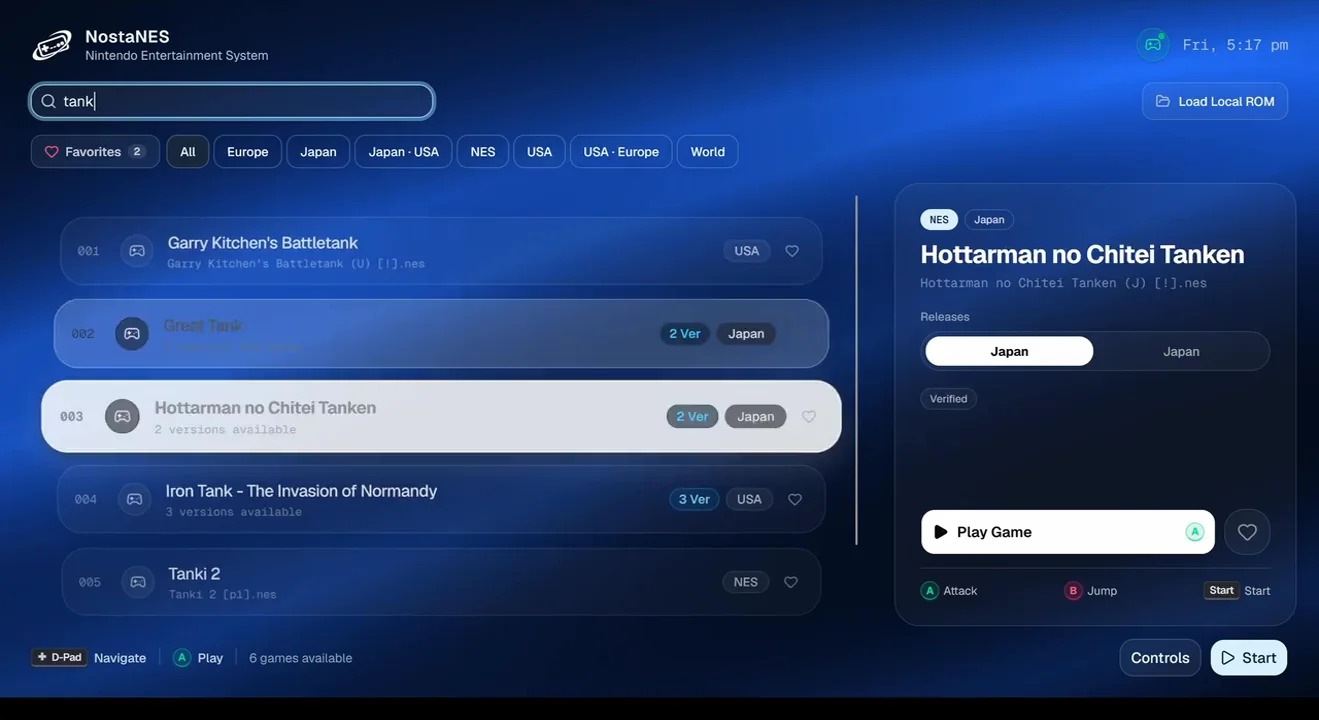The height and width of the screenshot is (720, 1319).
Task: Click gamepad icon on Great Tank row
Action: click(x=132, y=333)
